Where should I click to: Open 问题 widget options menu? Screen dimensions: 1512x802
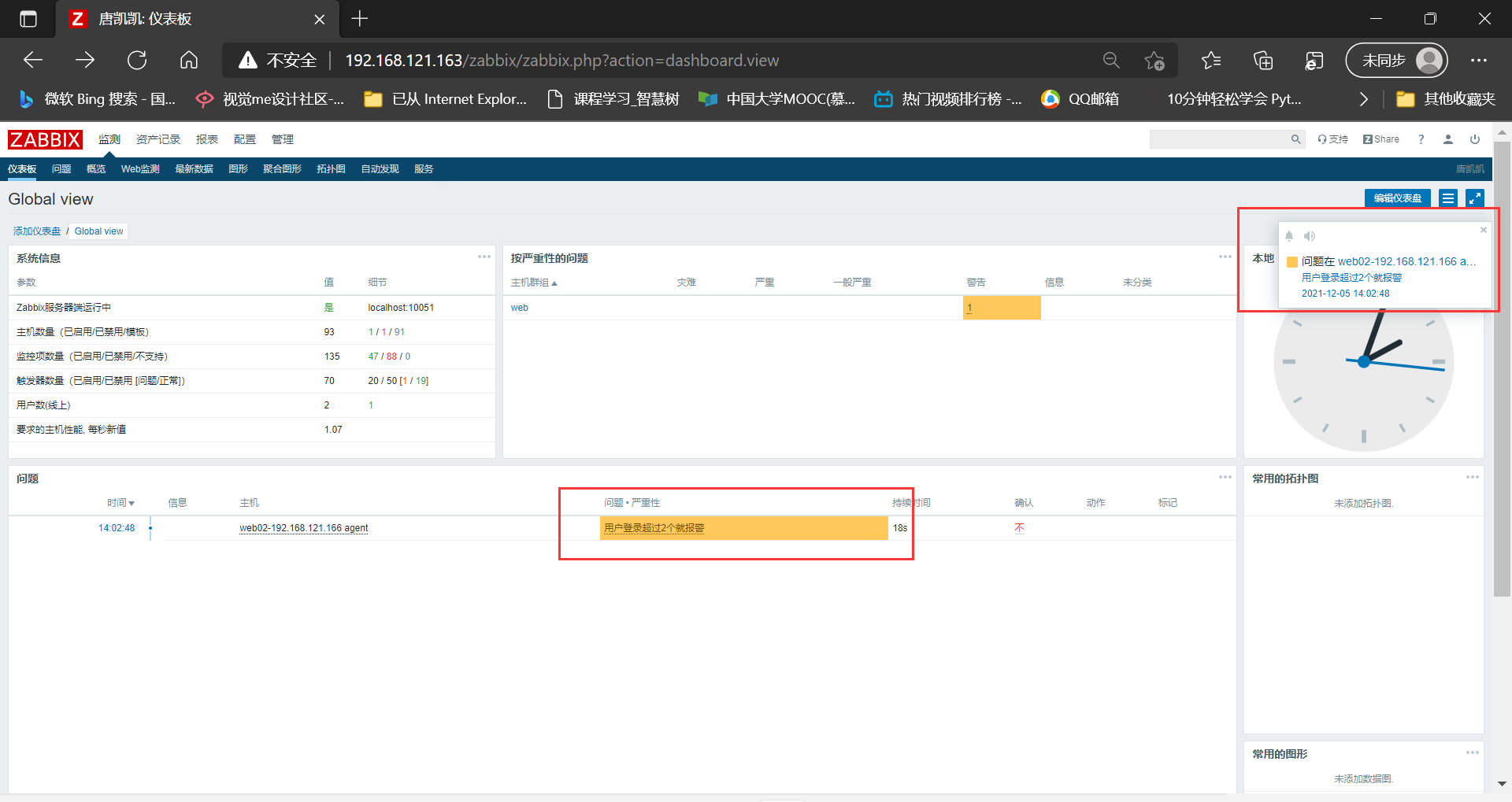coord(1225,477)
